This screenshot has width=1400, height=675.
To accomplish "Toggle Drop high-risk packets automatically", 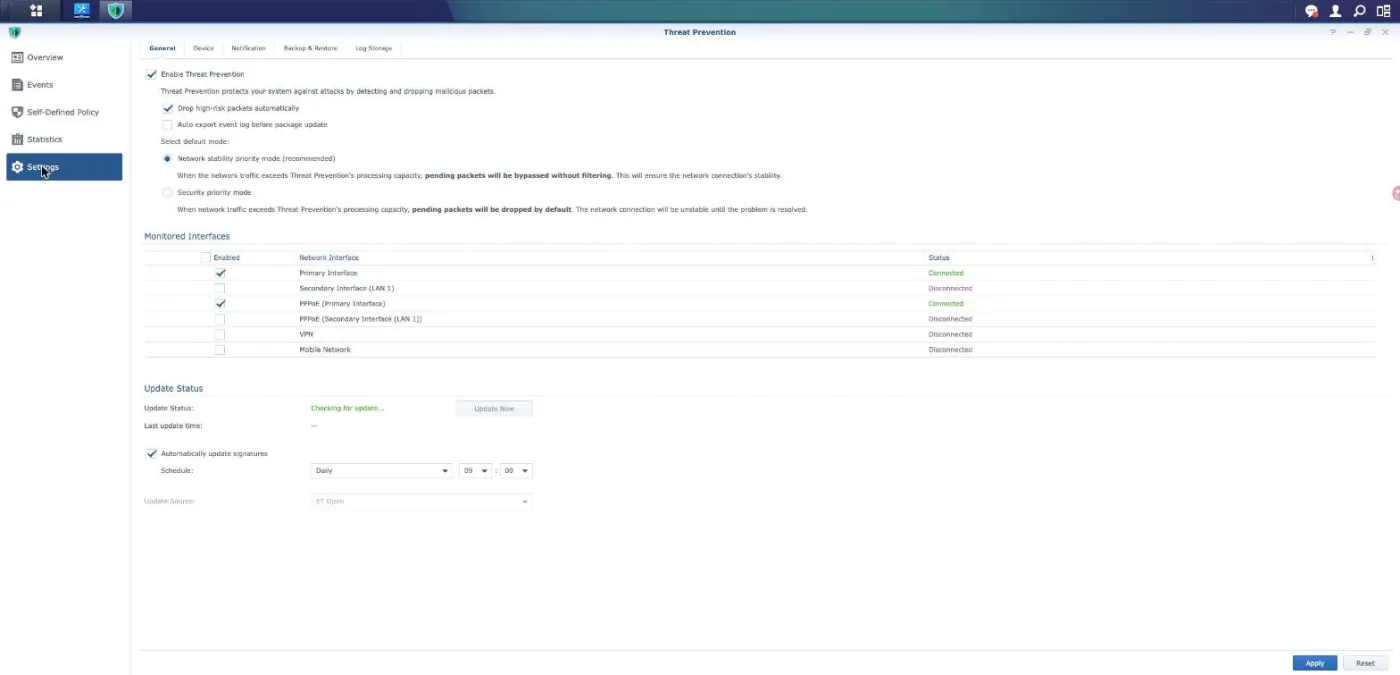I will pyautogui.click(x=168, y=108).
